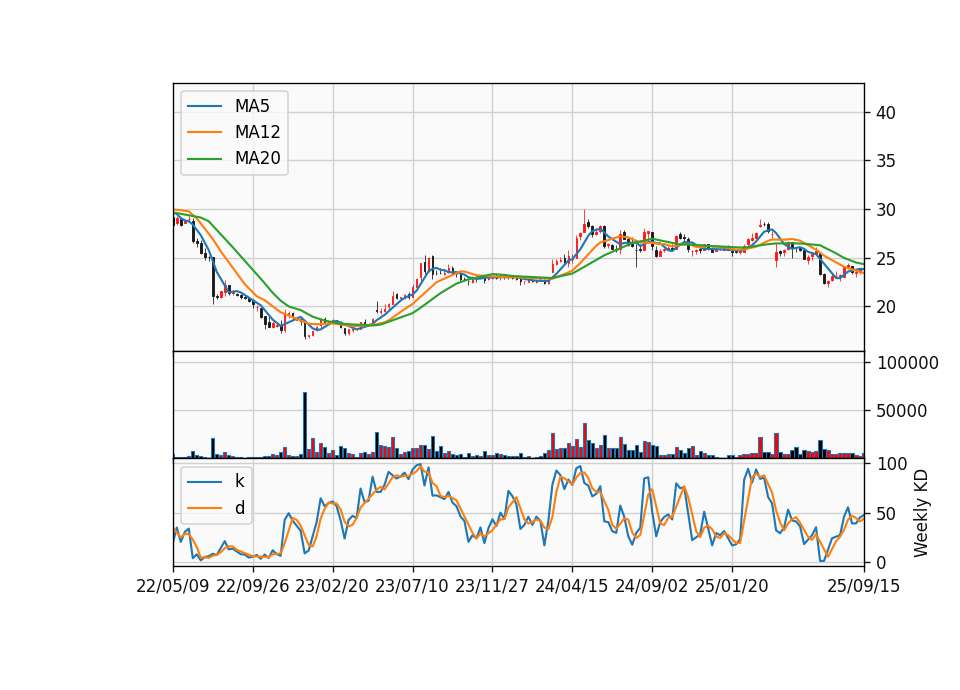Click the price axis label 20
Viewport: 960px width, 690px height.
click(886, 307)
